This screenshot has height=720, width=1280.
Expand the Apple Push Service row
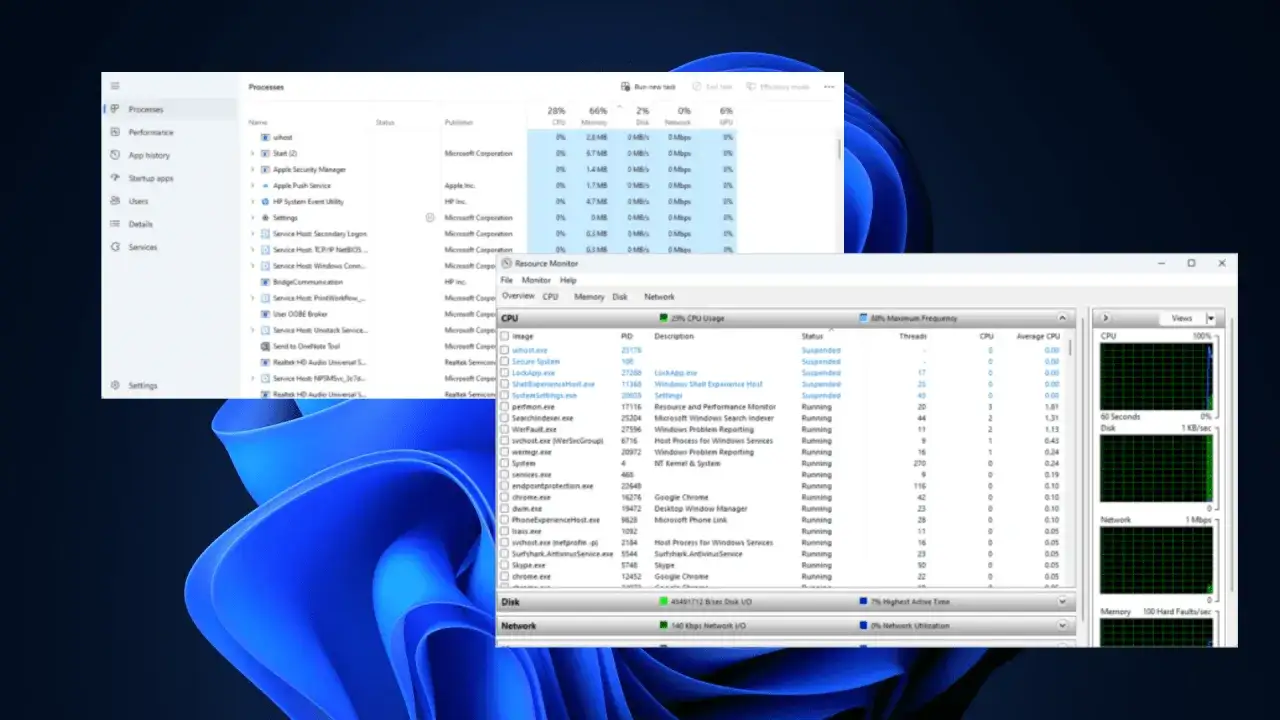(x=253, y=185)
